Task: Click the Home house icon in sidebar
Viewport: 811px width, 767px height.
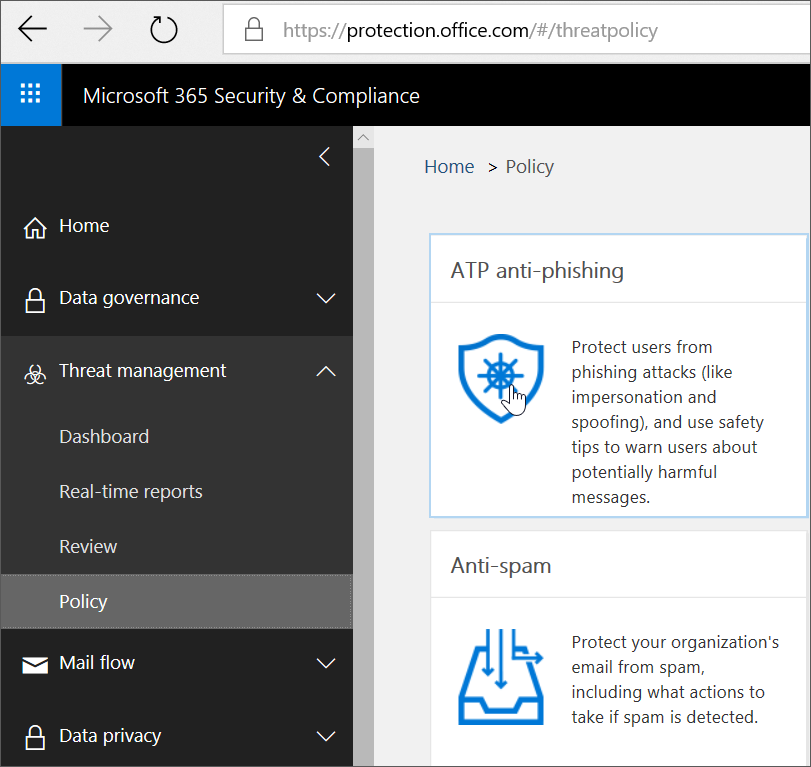Action: 35,227
